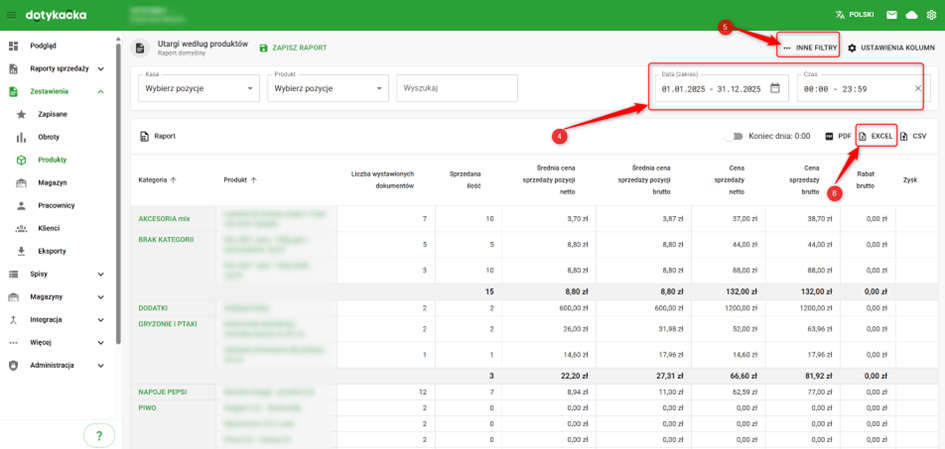Click ZAPISZ RAPORT button
945x449 pixels.
click(293, 48)
